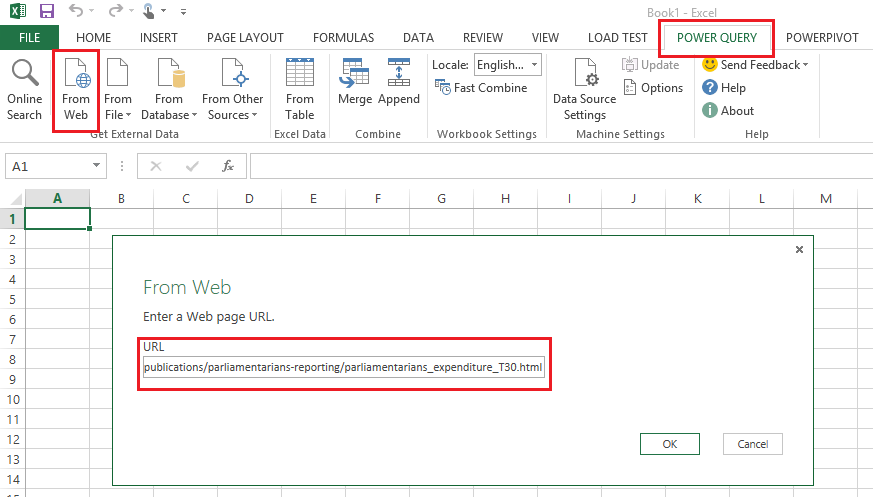873x497 pixels.
Task: Click the URL input field
Action: coord(343,367)
